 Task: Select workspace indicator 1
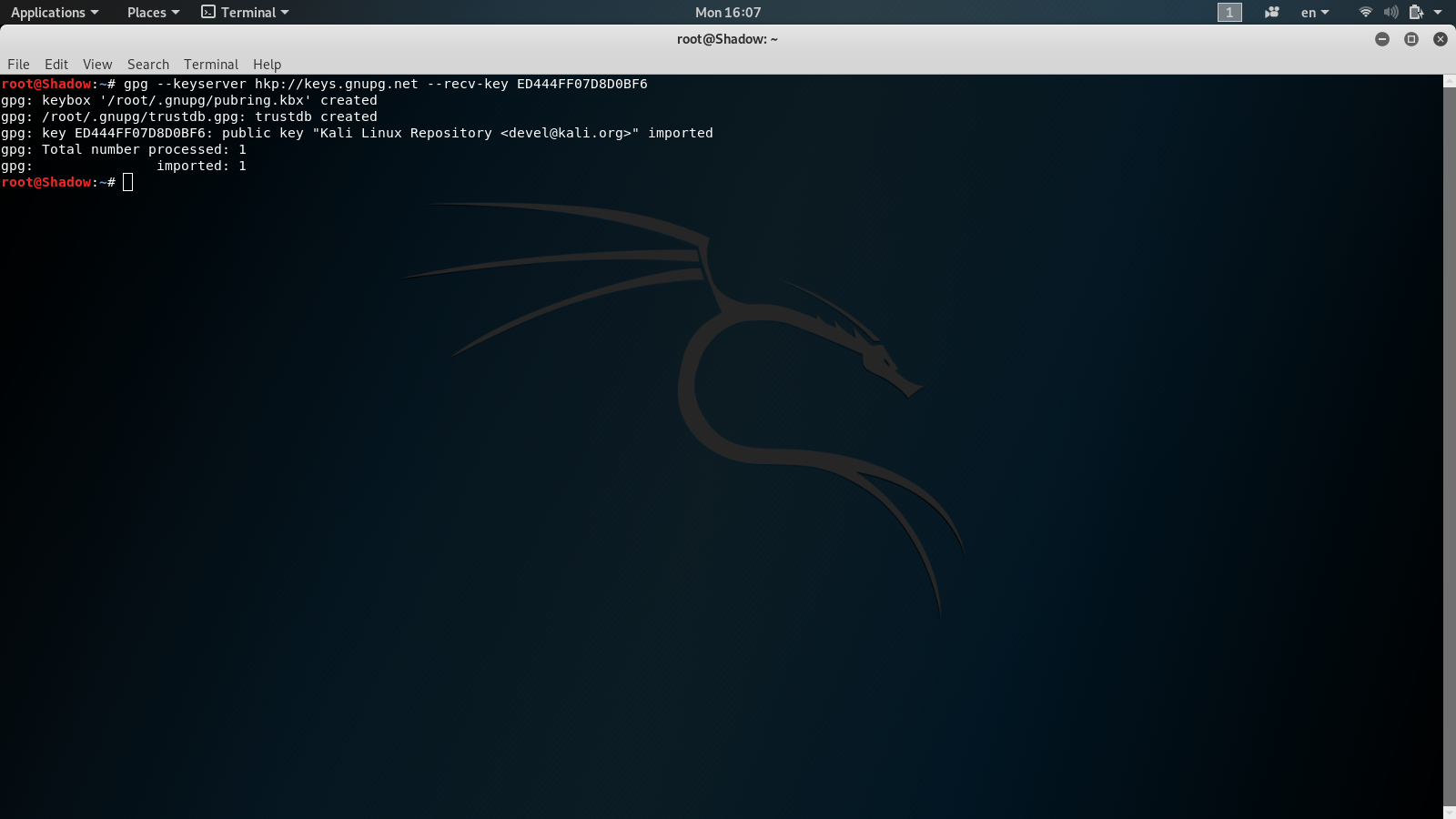coord(1229,12)
